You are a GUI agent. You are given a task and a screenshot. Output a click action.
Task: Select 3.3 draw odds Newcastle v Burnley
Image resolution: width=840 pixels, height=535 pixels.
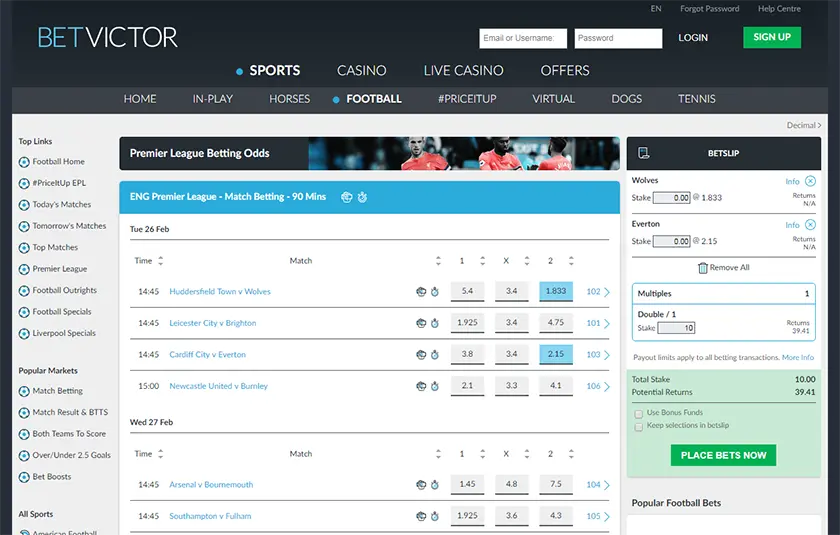[x=512, y=386]
